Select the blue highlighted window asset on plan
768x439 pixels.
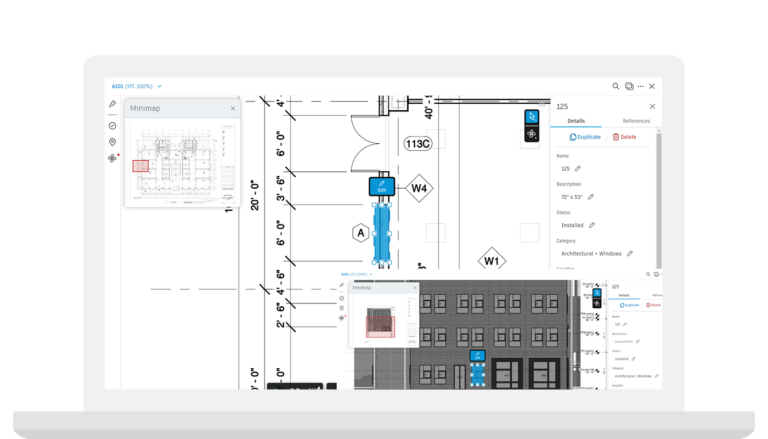tap(382, 233)
